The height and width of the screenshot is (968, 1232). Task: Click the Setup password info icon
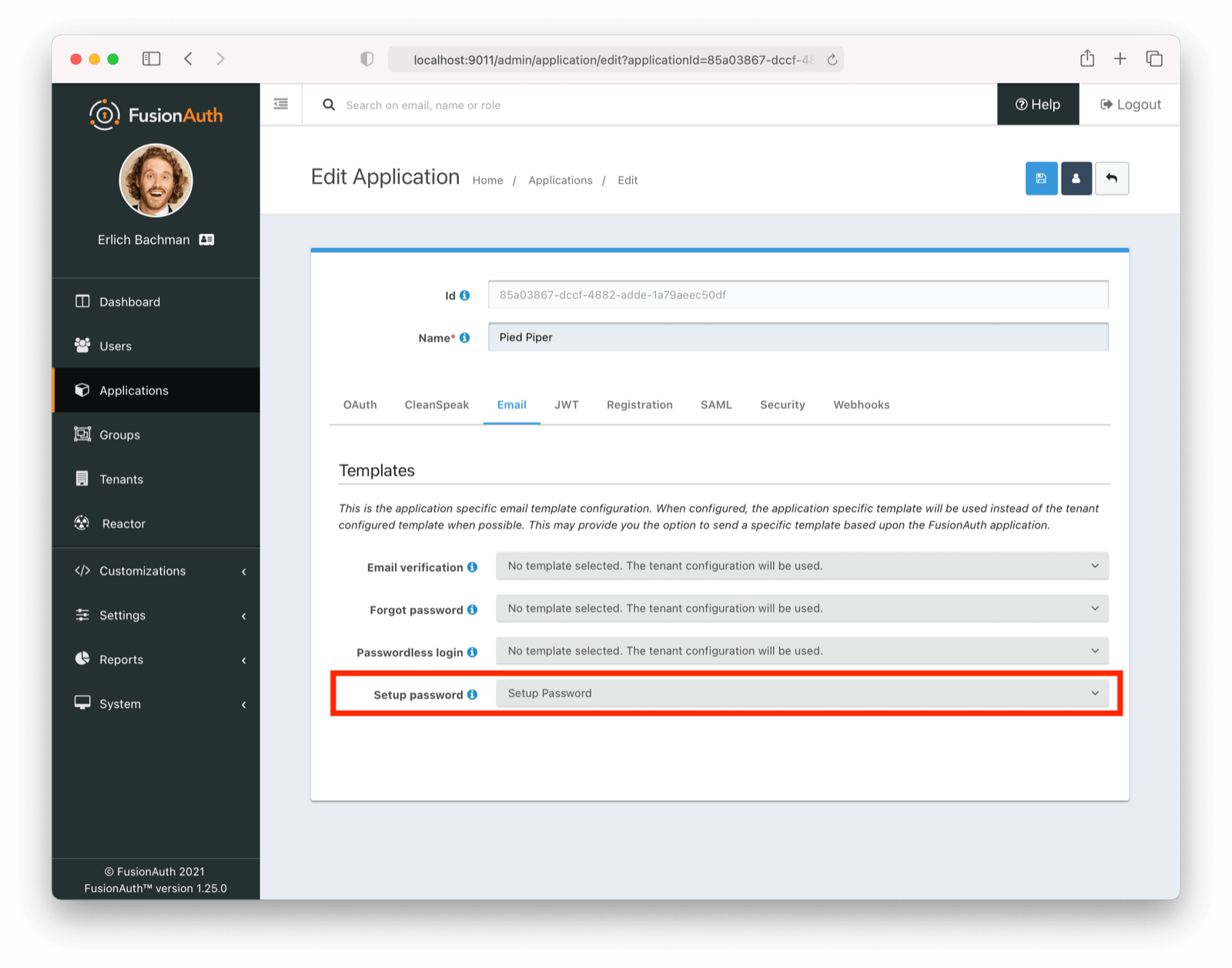click(472, 694)
